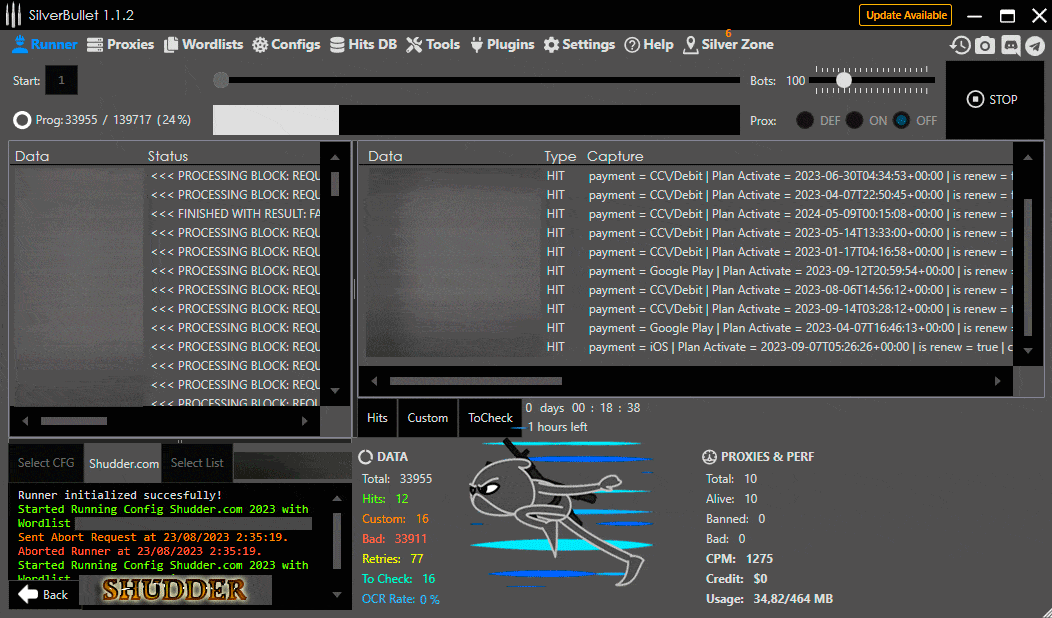Screen dimensions: 1052x618
Task: Click the Bots count slider handle
Action: click(x=843, y=80)
